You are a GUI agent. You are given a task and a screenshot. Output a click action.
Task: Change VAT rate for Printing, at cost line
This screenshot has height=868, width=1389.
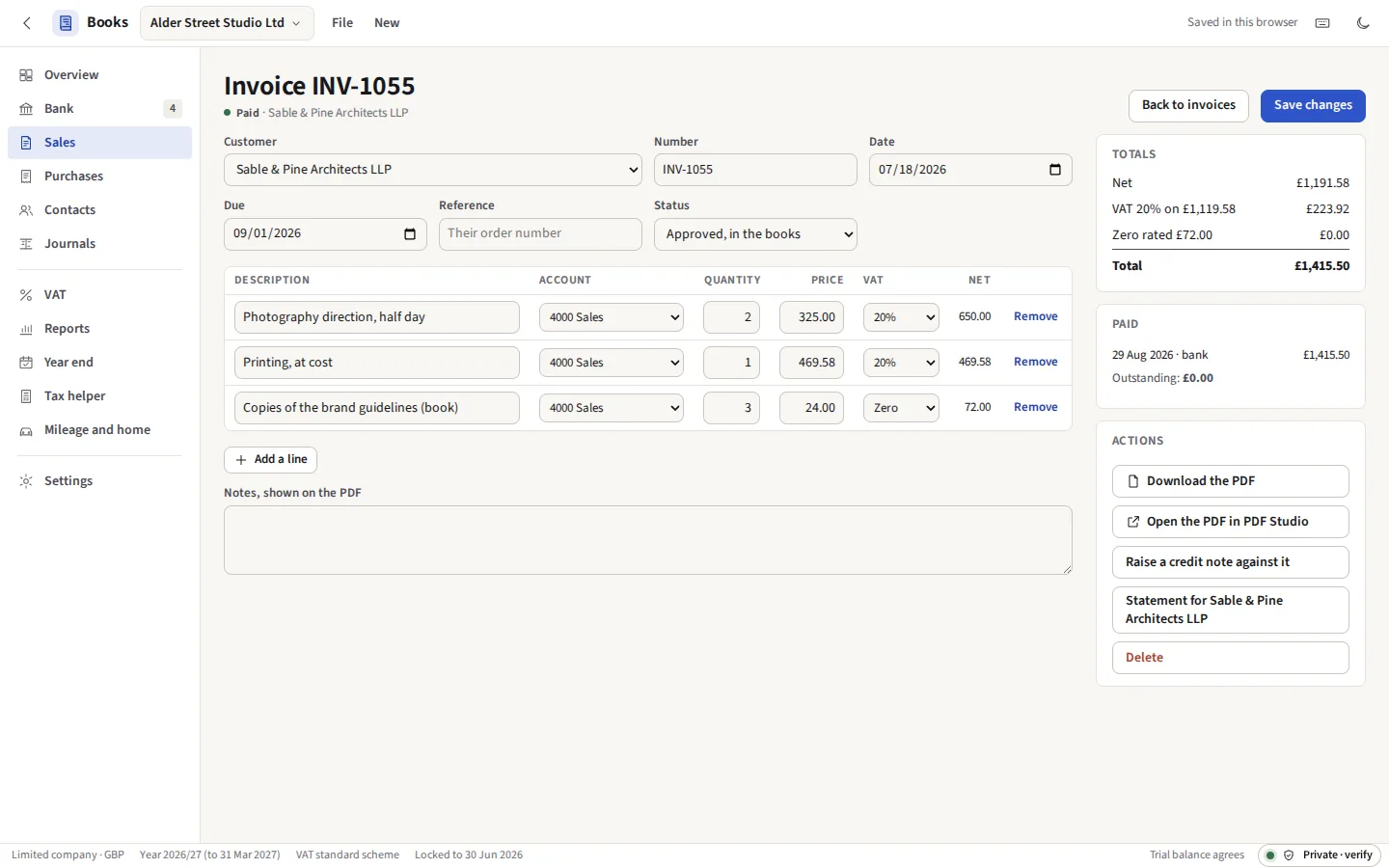pyautogui.click(x=901, y=363)
